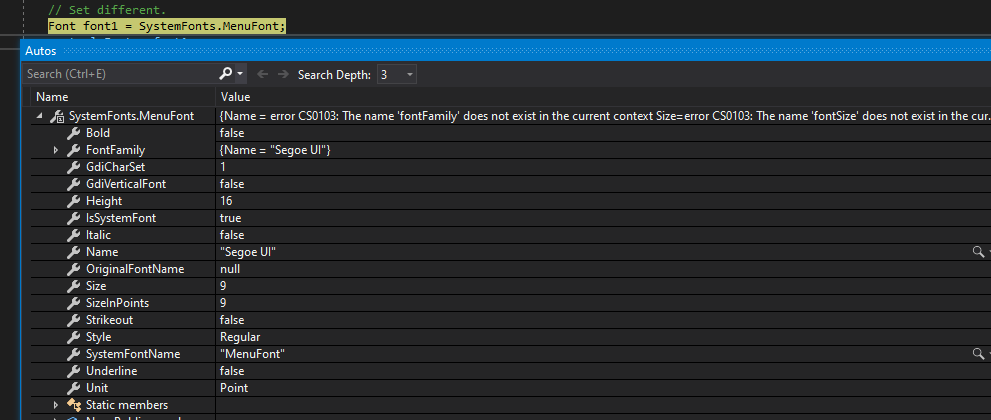991x420 pixels.
Task: Open the search options dropdown arrow
Action: pos(240,74)
